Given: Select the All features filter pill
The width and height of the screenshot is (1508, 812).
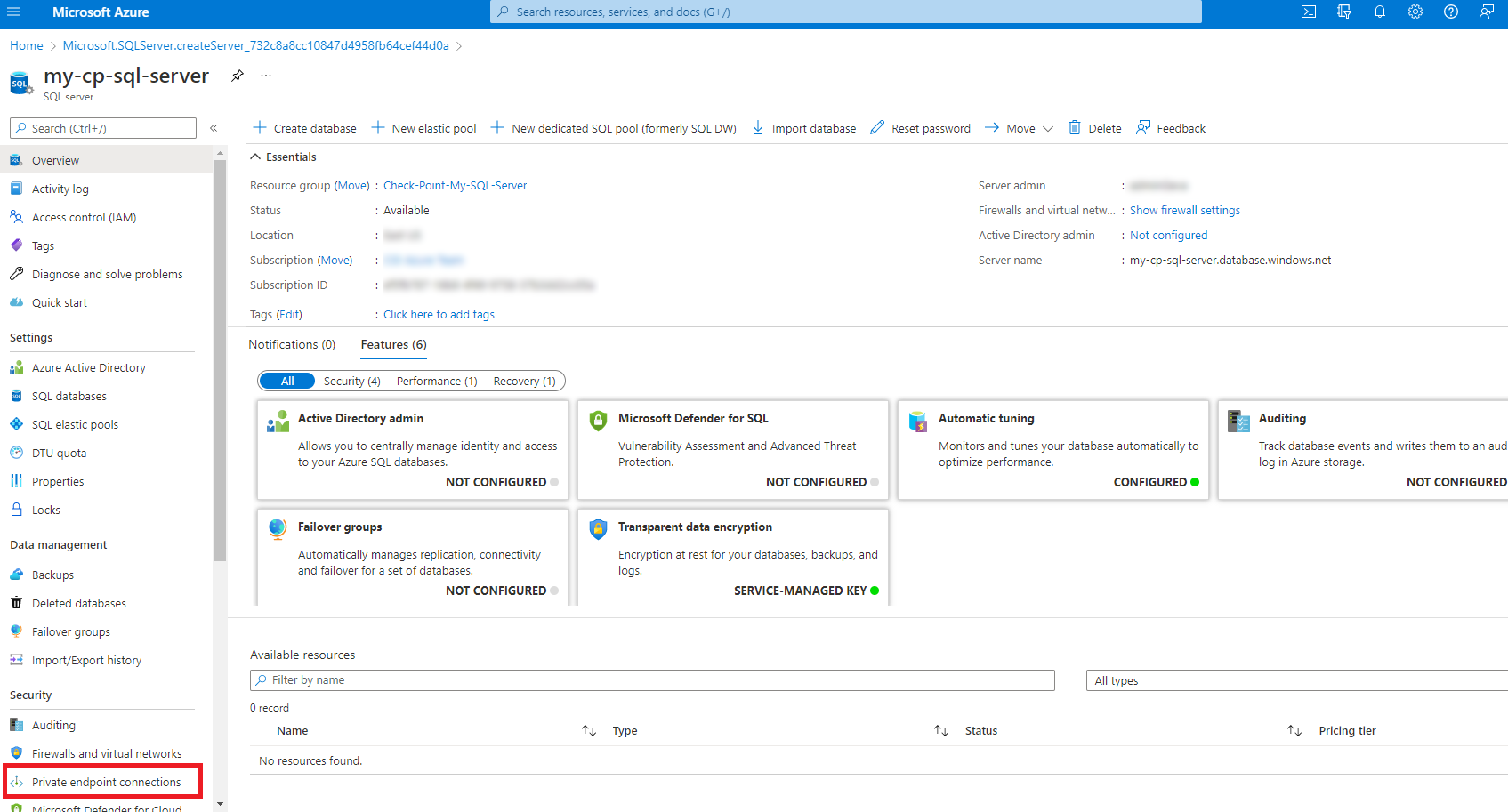Looking at the screenshot, I should 286,381.
